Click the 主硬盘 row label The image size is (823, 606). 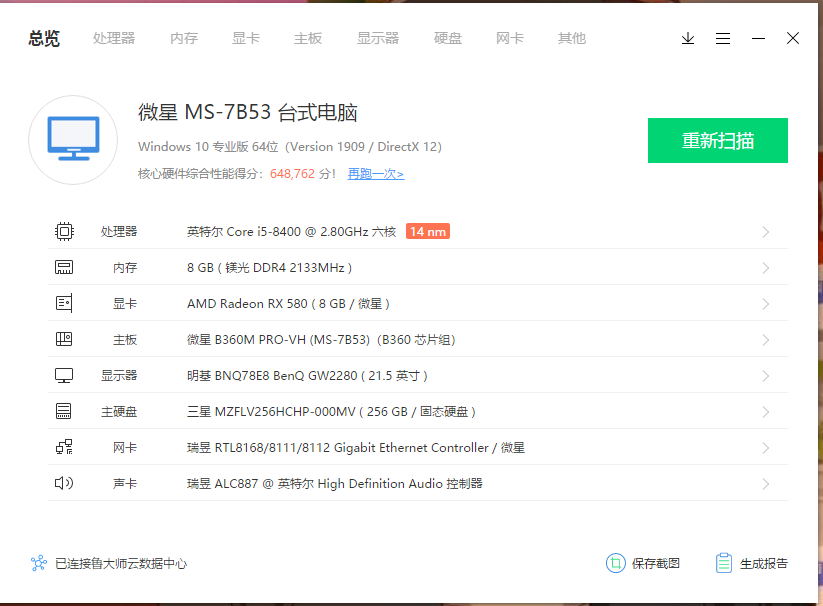[x=119, y=411]
